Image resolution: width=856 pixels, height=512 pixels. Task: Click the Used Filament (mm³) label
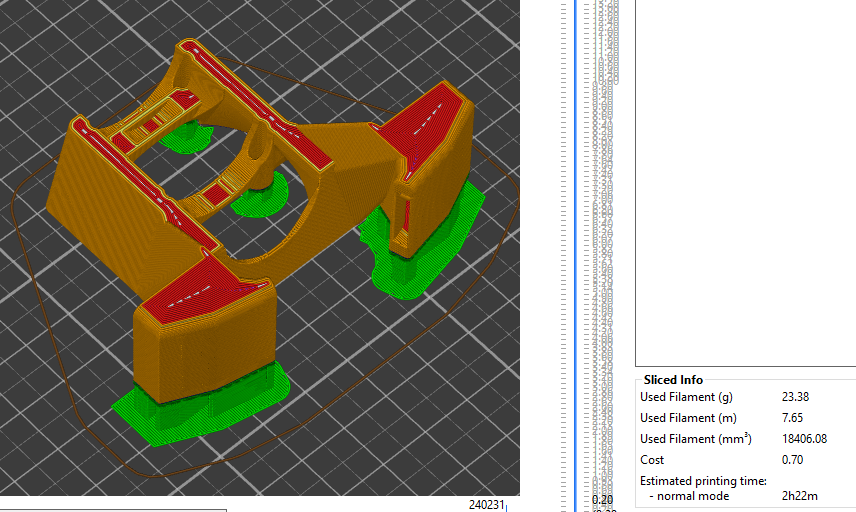click(x=695, y=439)
